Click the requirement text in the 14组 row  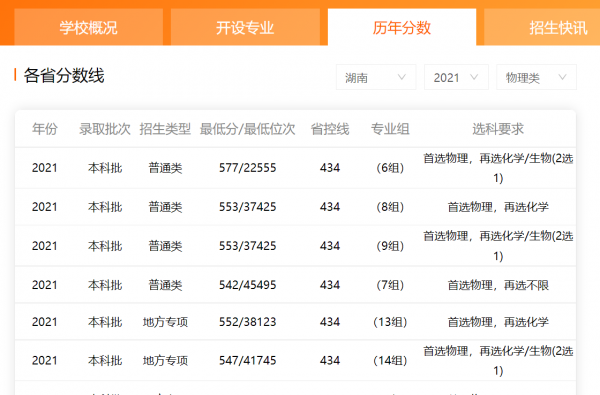point(498,361)
